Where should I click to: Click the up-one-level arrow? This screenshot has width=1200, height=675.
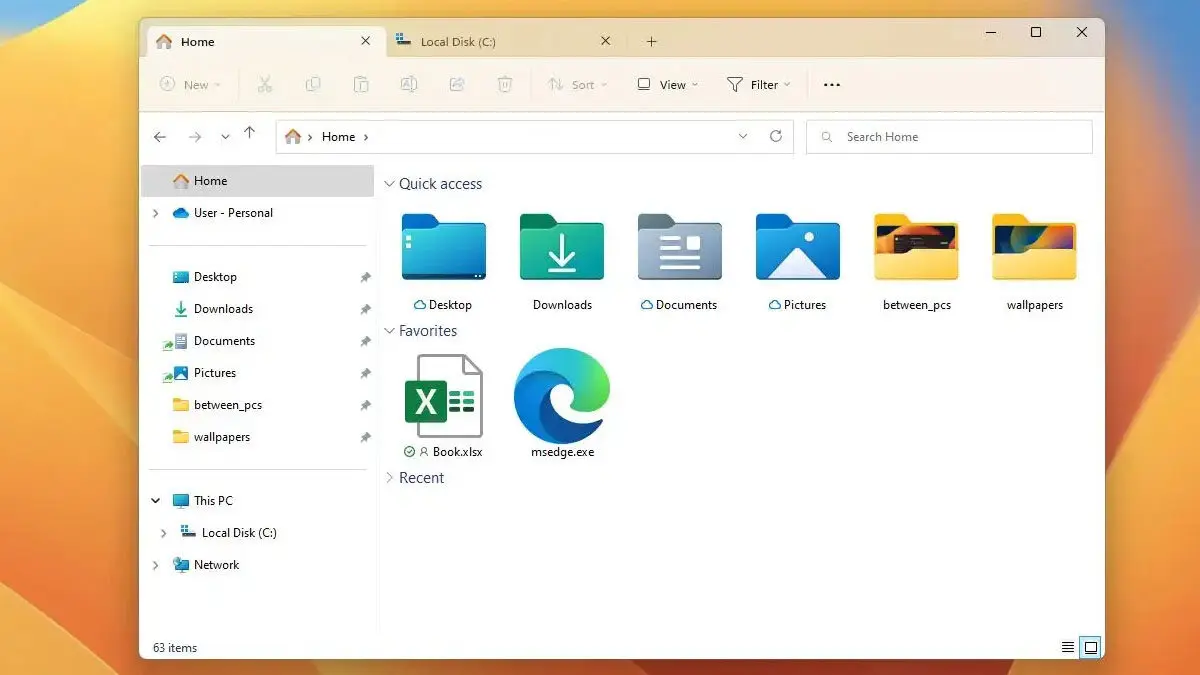(249, 136)
